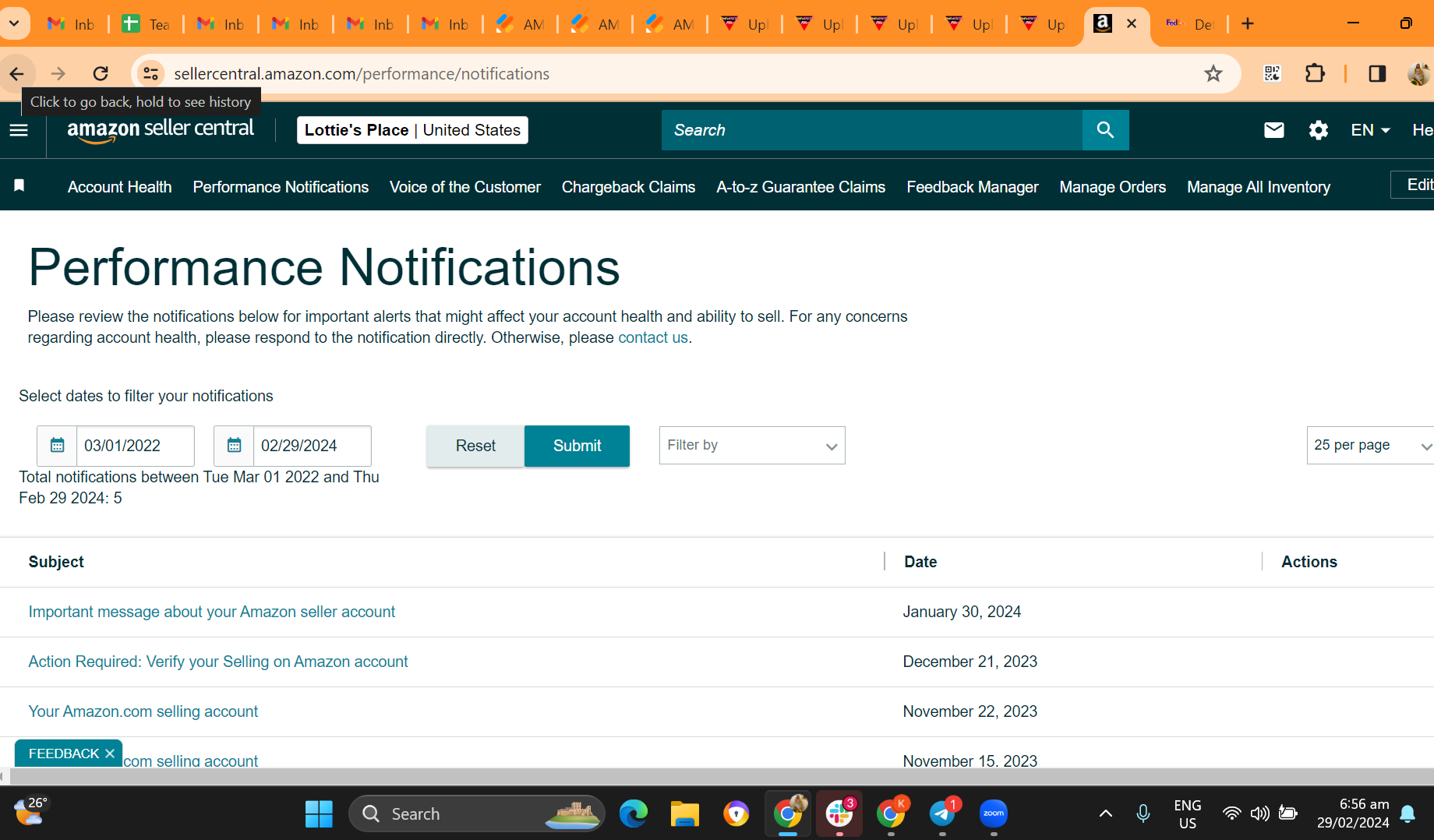
Task: Go to Feedback Manager
Action: tap(973, 187)
